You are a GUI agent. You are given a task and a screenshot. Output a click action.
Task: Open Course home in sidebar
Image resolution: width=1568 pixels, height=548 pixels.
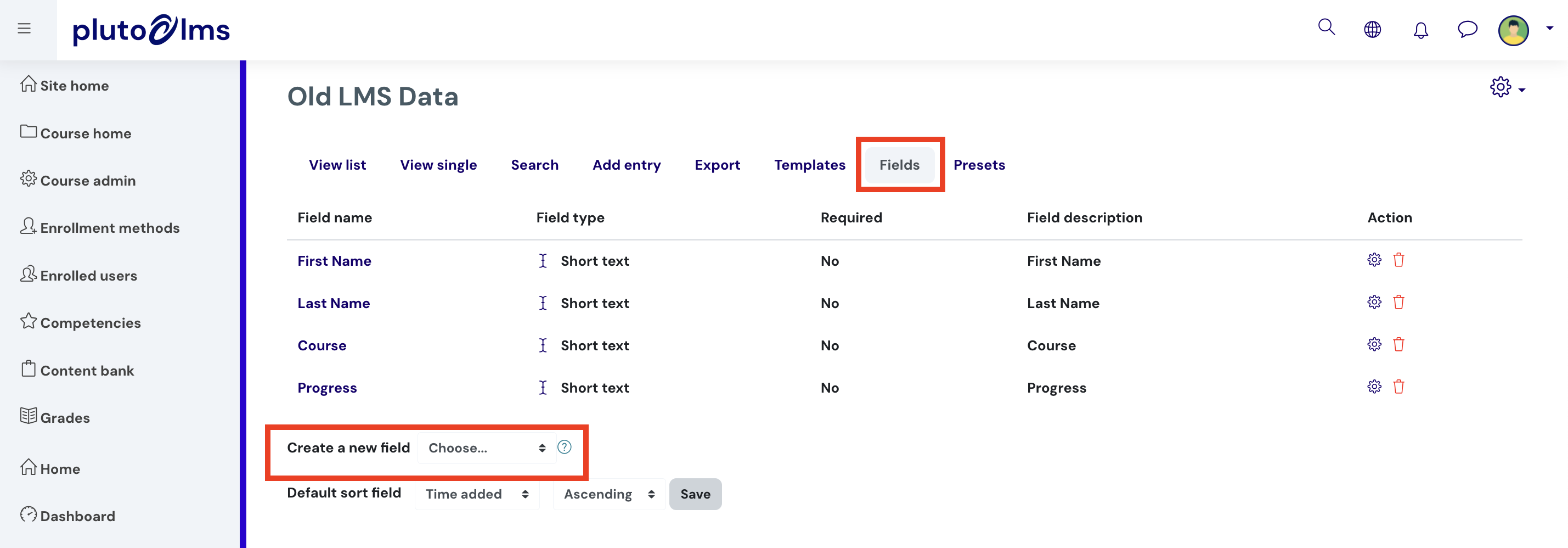[76, 133]
